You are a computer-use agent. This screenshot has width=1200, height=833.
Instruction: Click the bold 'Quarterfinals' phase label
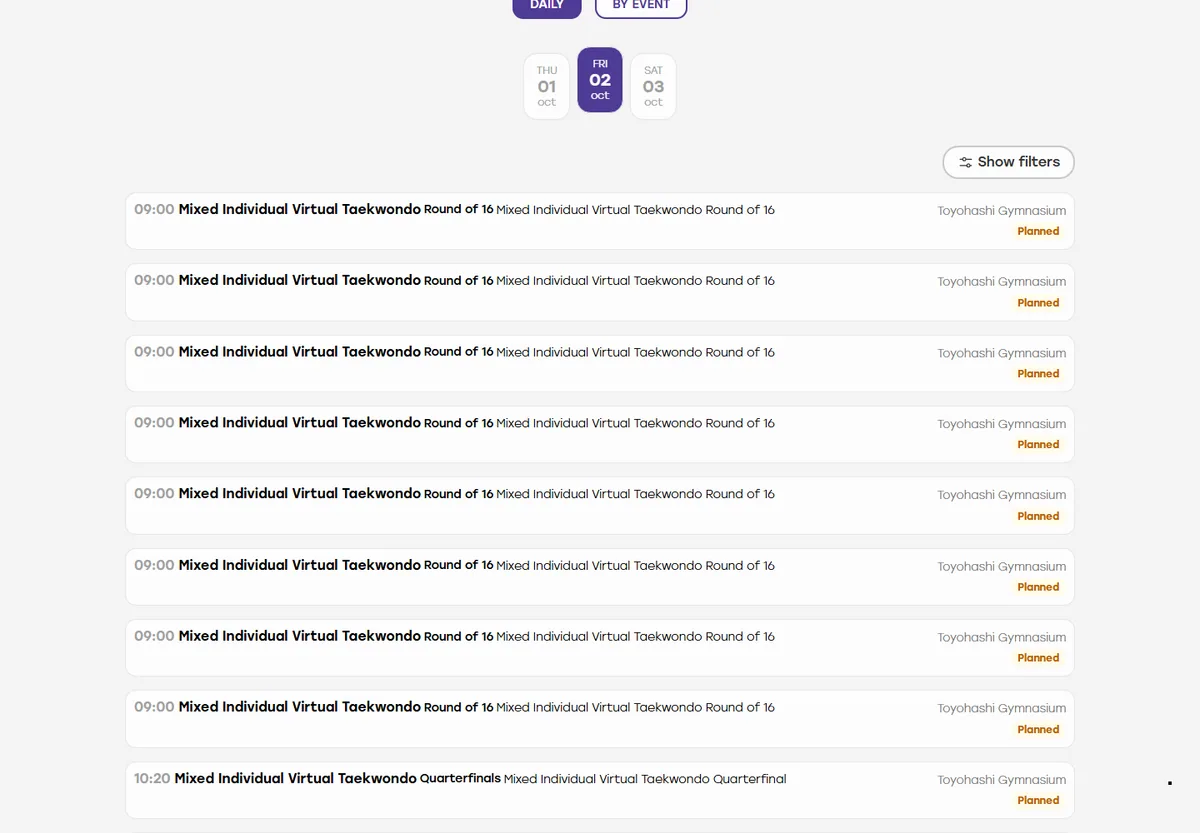click(x=460, y=778)
